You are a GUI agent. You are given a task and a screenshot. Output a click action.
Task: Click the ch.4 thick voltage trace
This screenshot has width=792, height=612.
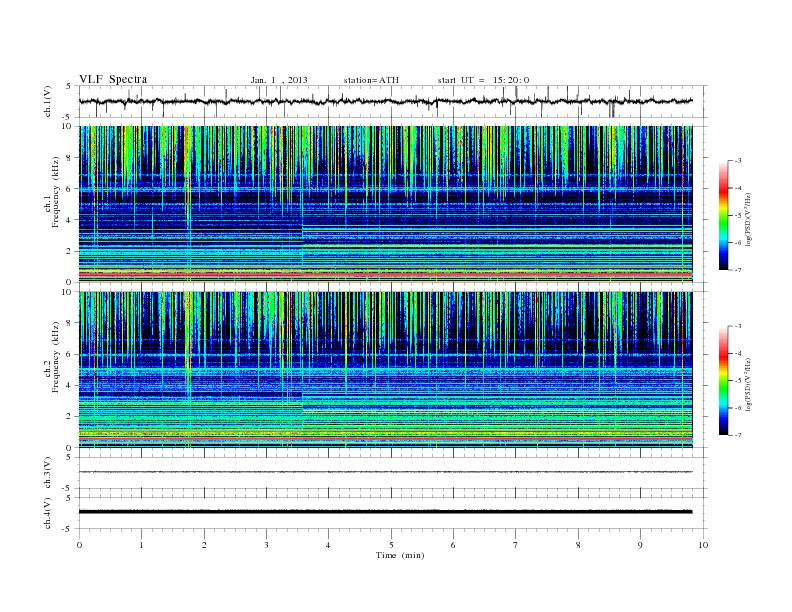point(385,512)
